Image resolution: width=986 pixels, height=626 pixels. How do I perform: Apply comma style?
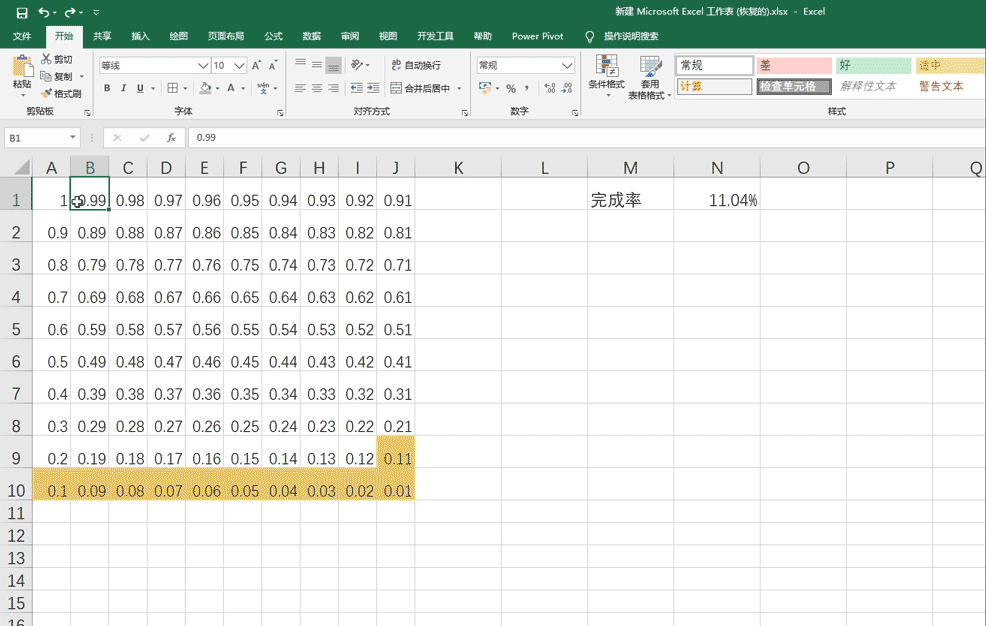[527, 89]
